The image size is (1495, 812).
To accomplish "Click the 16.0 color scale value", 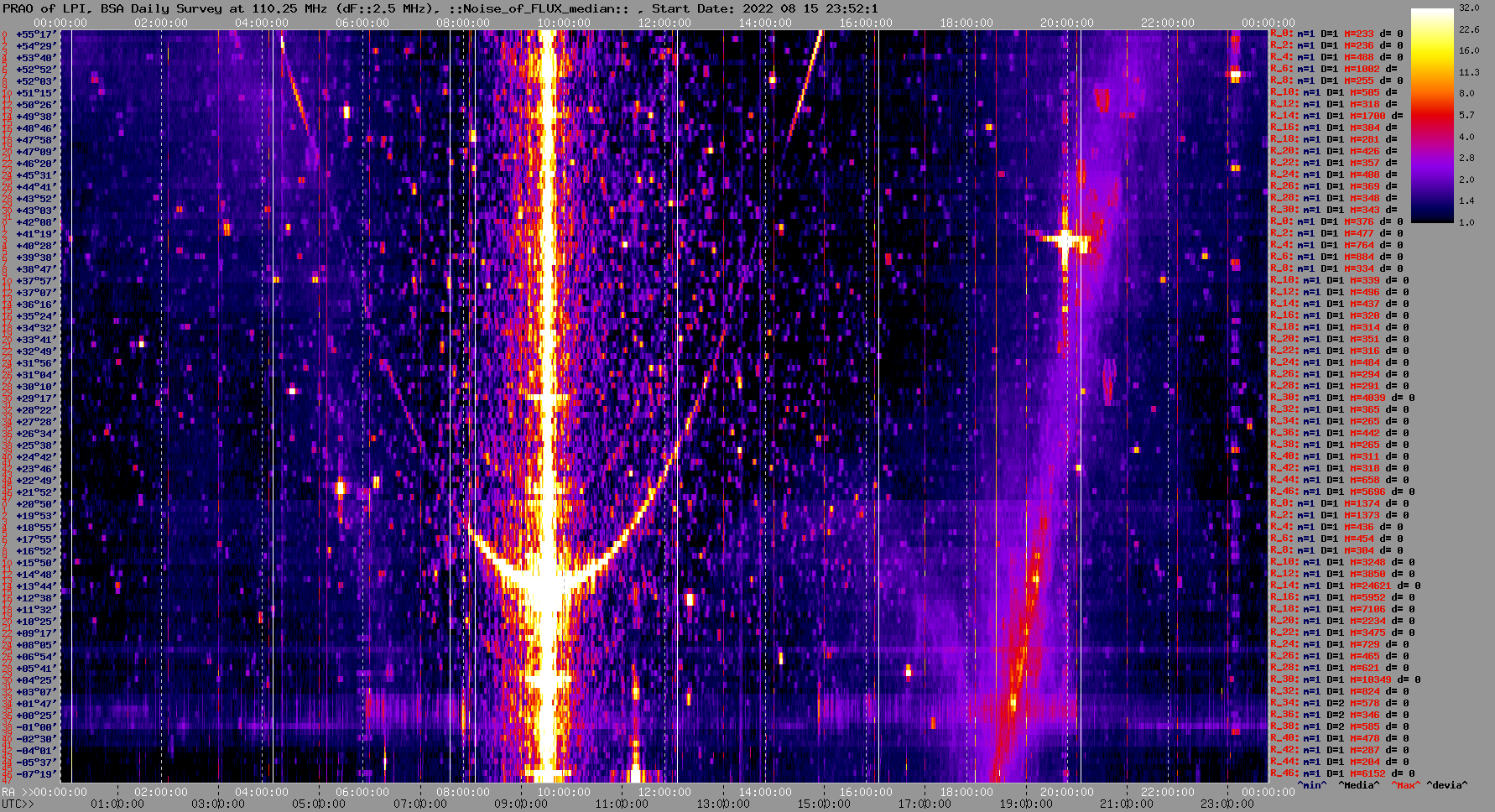I will (x=1469, y=50).
